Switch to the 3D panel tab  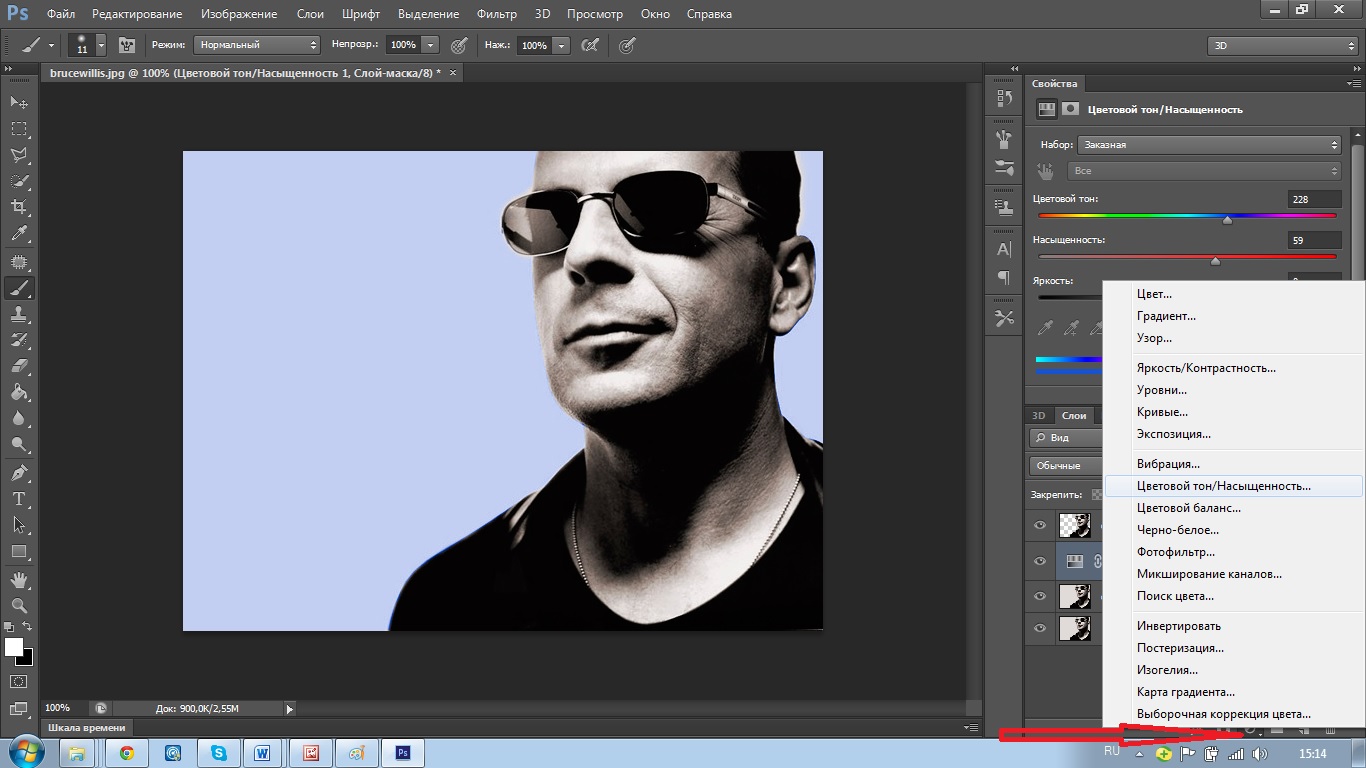tap(1039, 415)
